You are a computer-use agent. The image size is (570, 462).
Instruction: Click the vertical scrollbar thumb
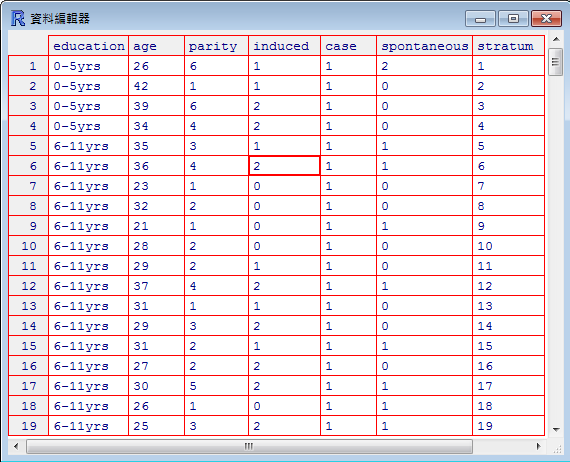[556, 62]
